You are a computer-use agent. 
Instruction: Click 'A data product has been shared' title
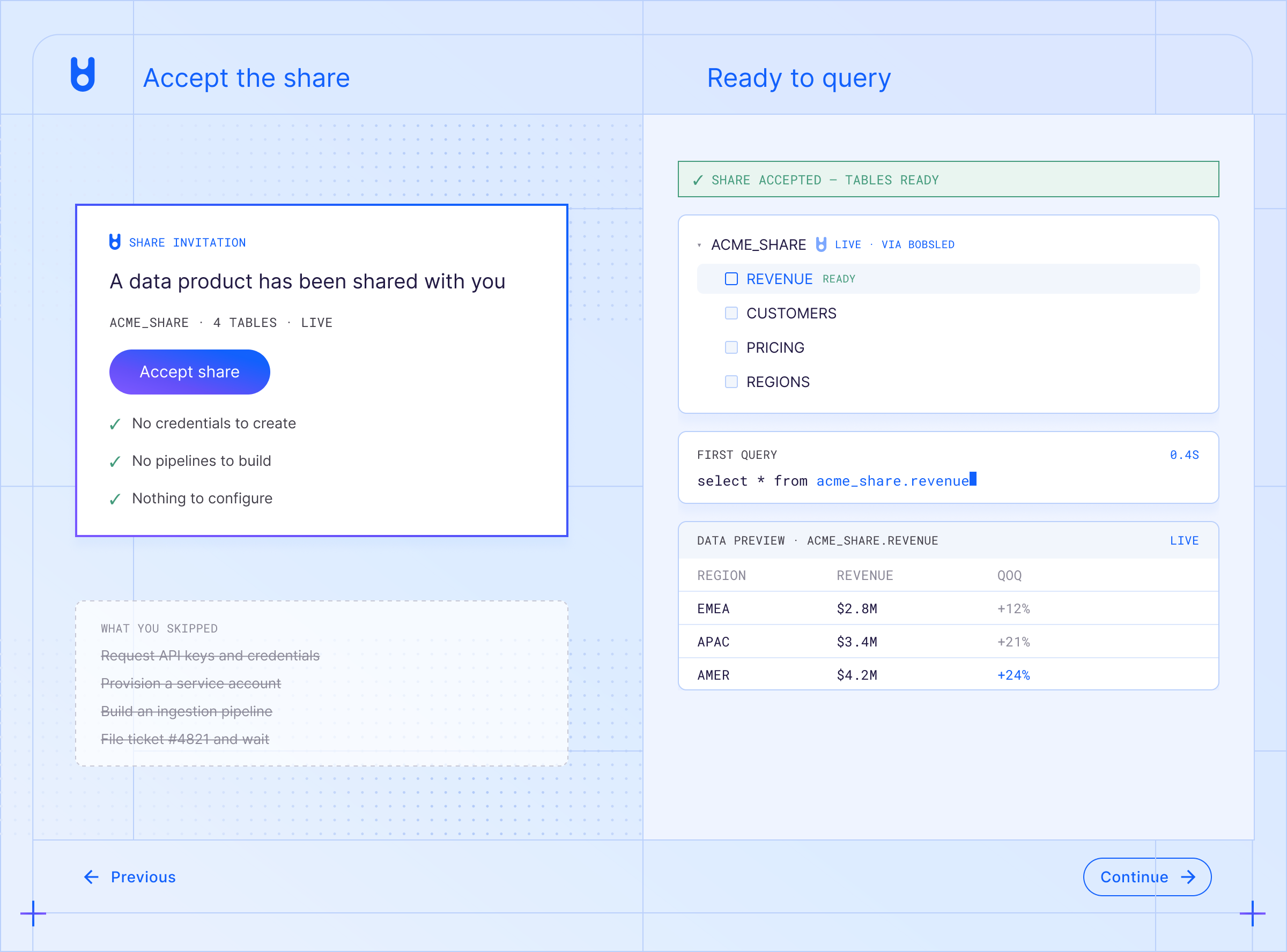pos(307,282)
